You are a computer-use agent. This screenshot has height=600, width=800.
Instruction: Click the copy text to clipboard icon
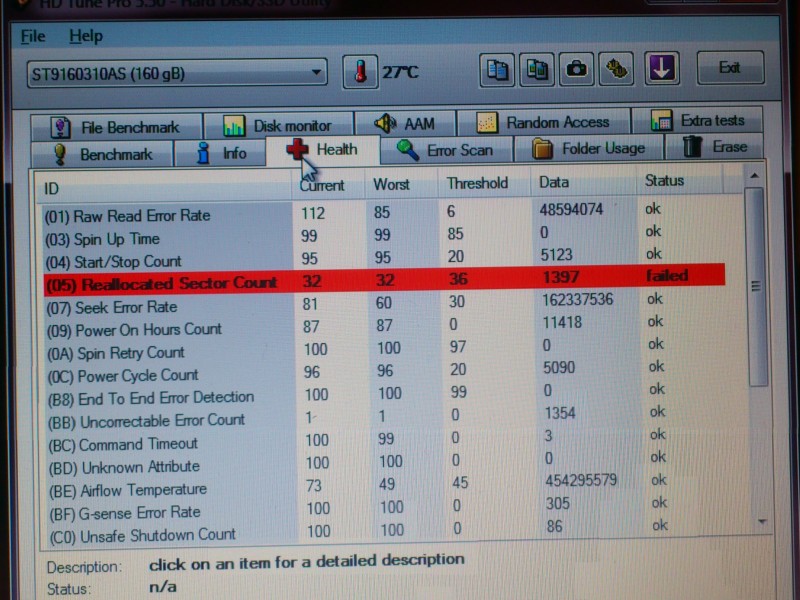point(497,69)
